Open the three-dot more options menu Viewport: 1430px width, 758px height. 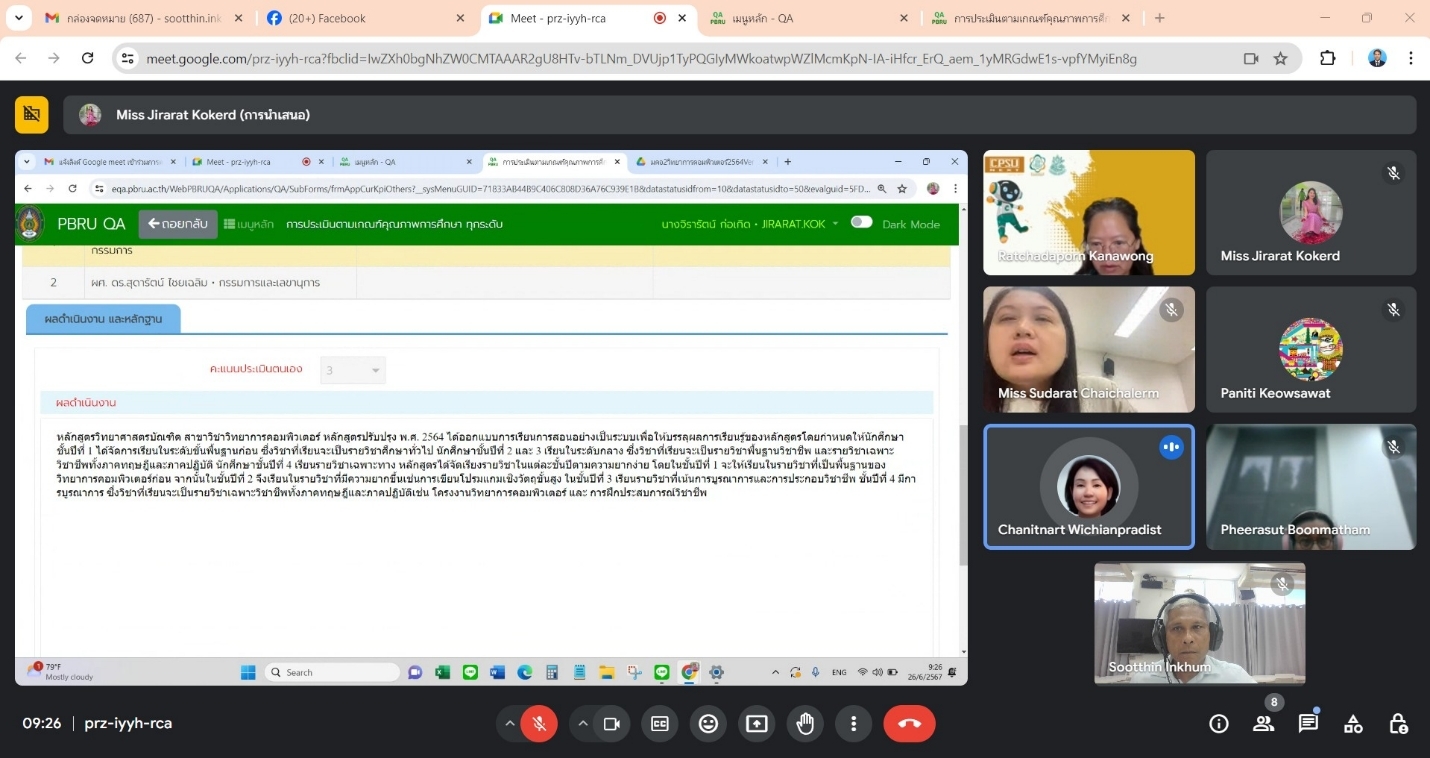[853, 724]
